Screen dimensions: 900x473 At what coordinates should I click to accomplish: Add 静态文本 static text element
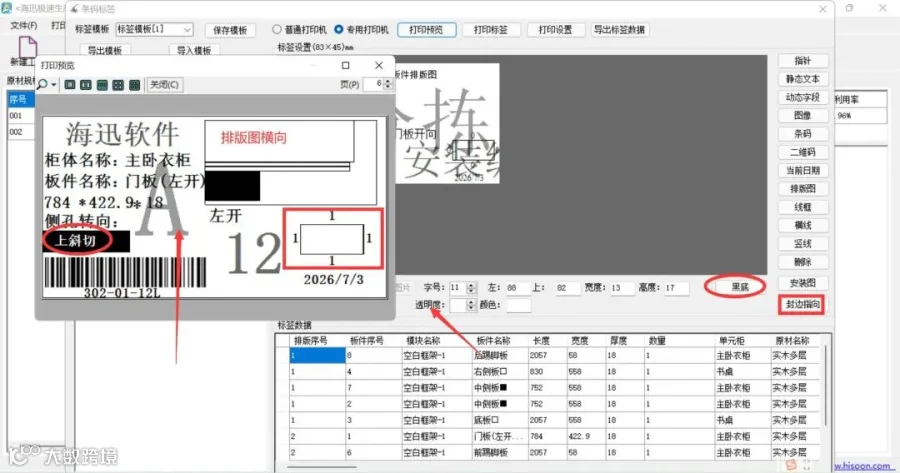[802, 79]
